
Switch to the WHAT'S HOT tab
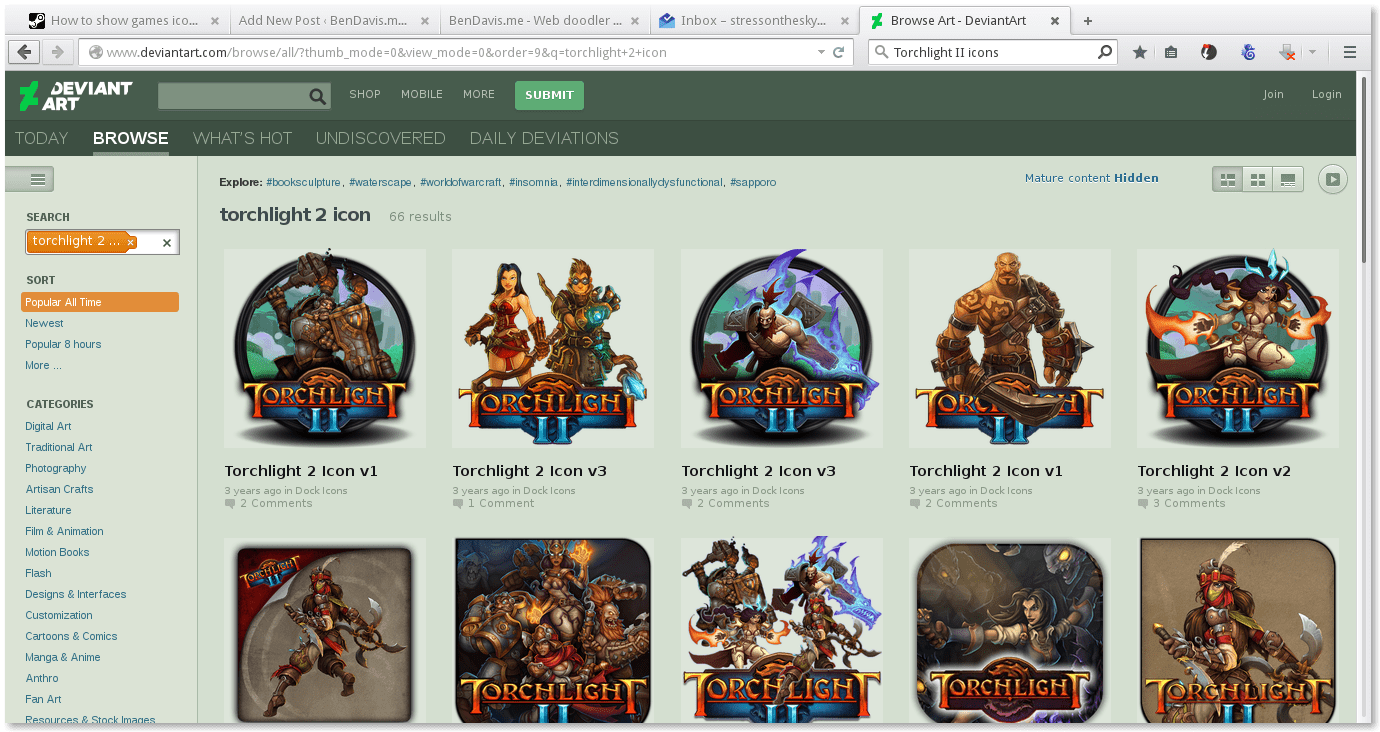(242, 138)
